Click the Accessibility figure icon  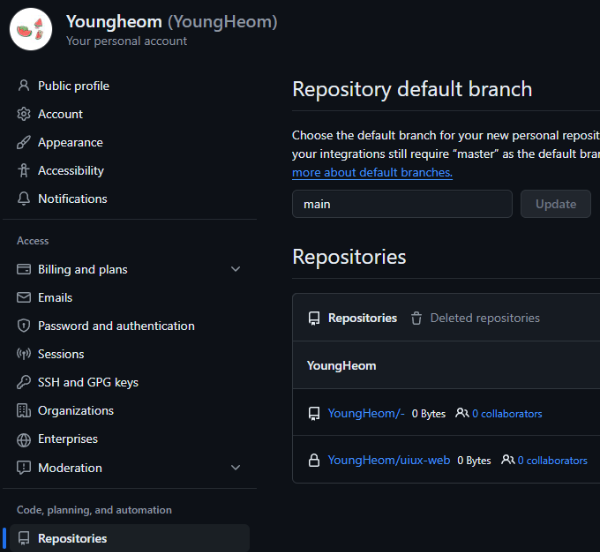(24, 171)
